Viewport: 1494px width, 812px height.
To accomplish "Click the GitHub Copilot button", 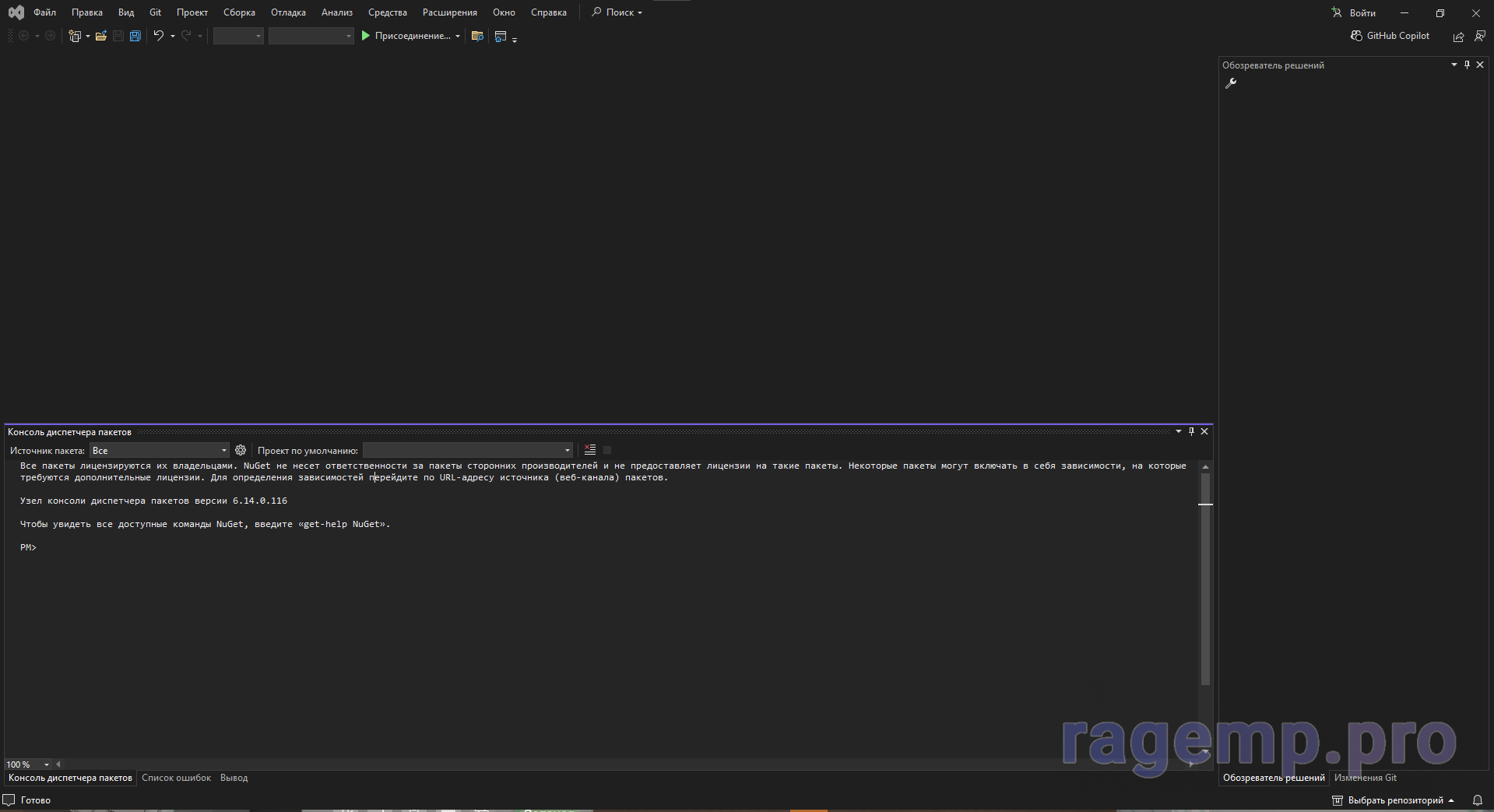I will click(x=1390, y=36).
